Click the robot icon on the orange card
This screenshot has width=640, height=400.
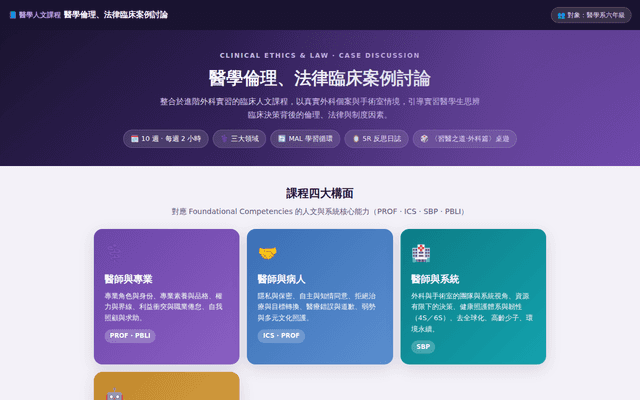(x=114, y=393)
